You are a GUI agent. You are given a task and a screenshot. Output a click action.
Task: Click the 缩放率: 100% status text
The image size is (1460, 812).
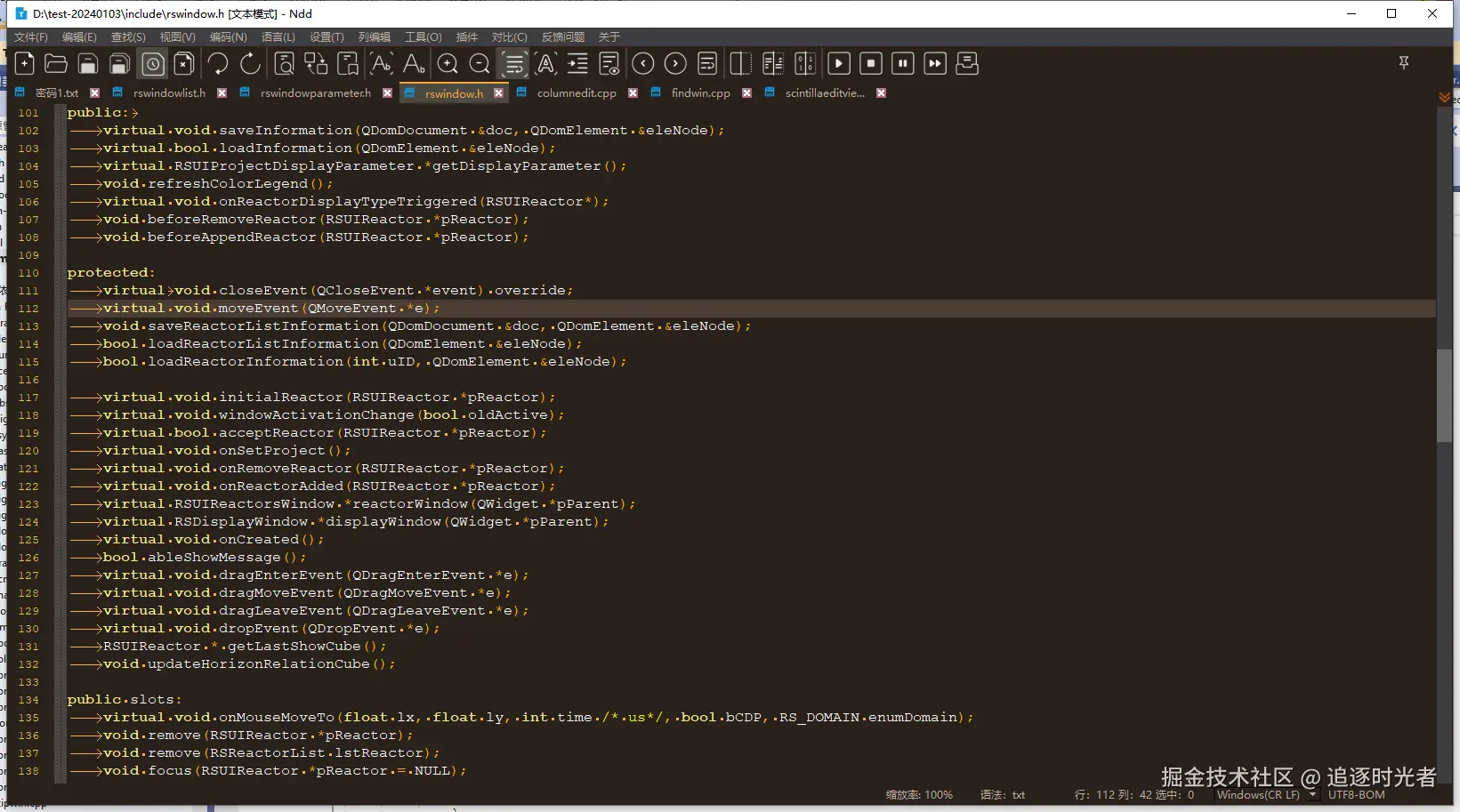coord(919,795)
